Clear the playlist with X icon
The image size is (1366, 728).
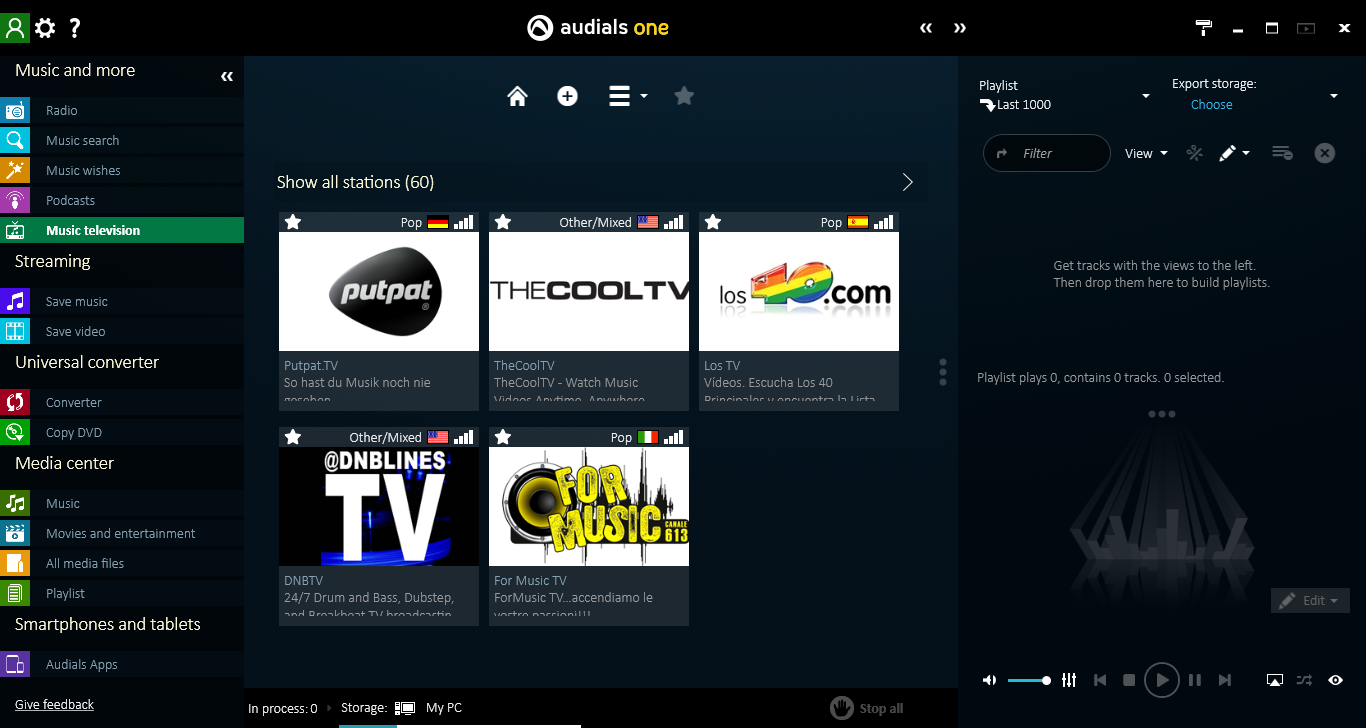(1324, 153)
